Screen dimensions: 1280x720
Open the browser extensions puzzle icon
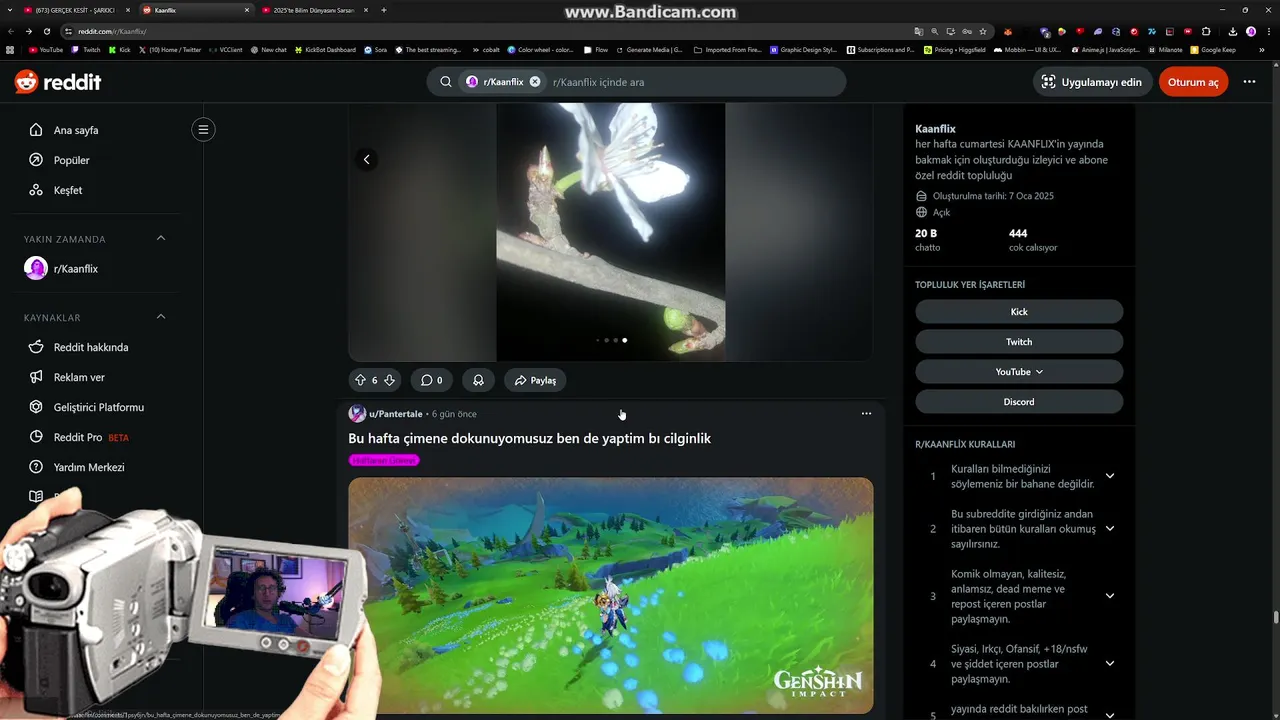point(1206,31)
